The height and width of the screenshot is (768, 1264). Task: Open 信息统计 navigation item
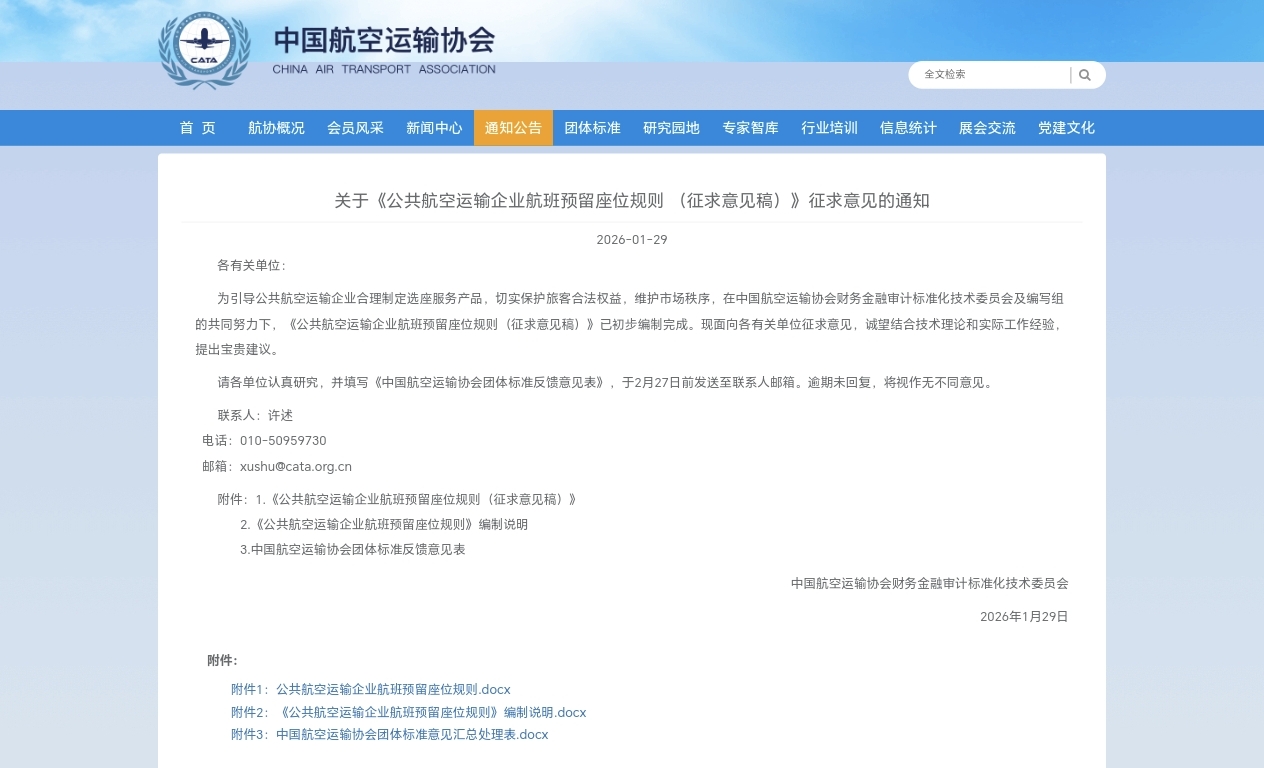tap(908, 128)
